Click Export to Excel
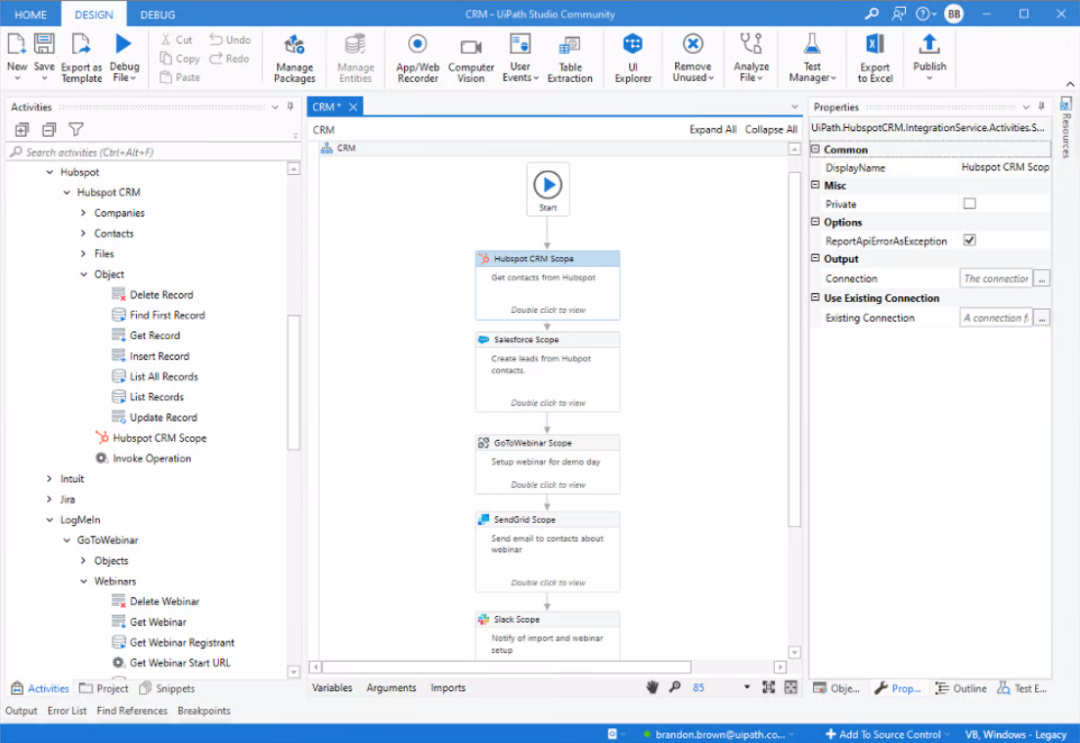 (x=875, y=59)
